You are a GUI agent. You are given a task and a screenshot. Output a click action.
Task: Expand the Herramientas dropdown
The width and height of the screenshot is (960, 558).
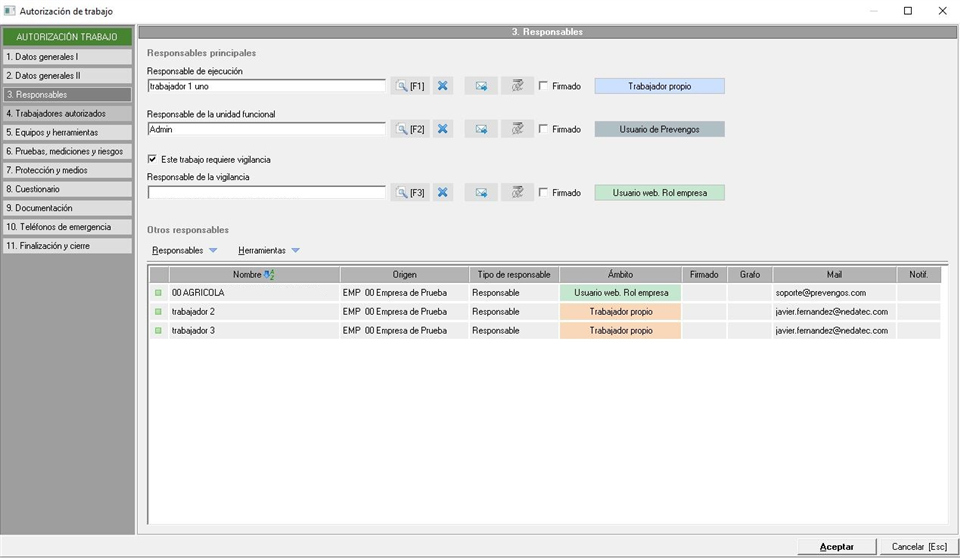[x=268, y=250]
